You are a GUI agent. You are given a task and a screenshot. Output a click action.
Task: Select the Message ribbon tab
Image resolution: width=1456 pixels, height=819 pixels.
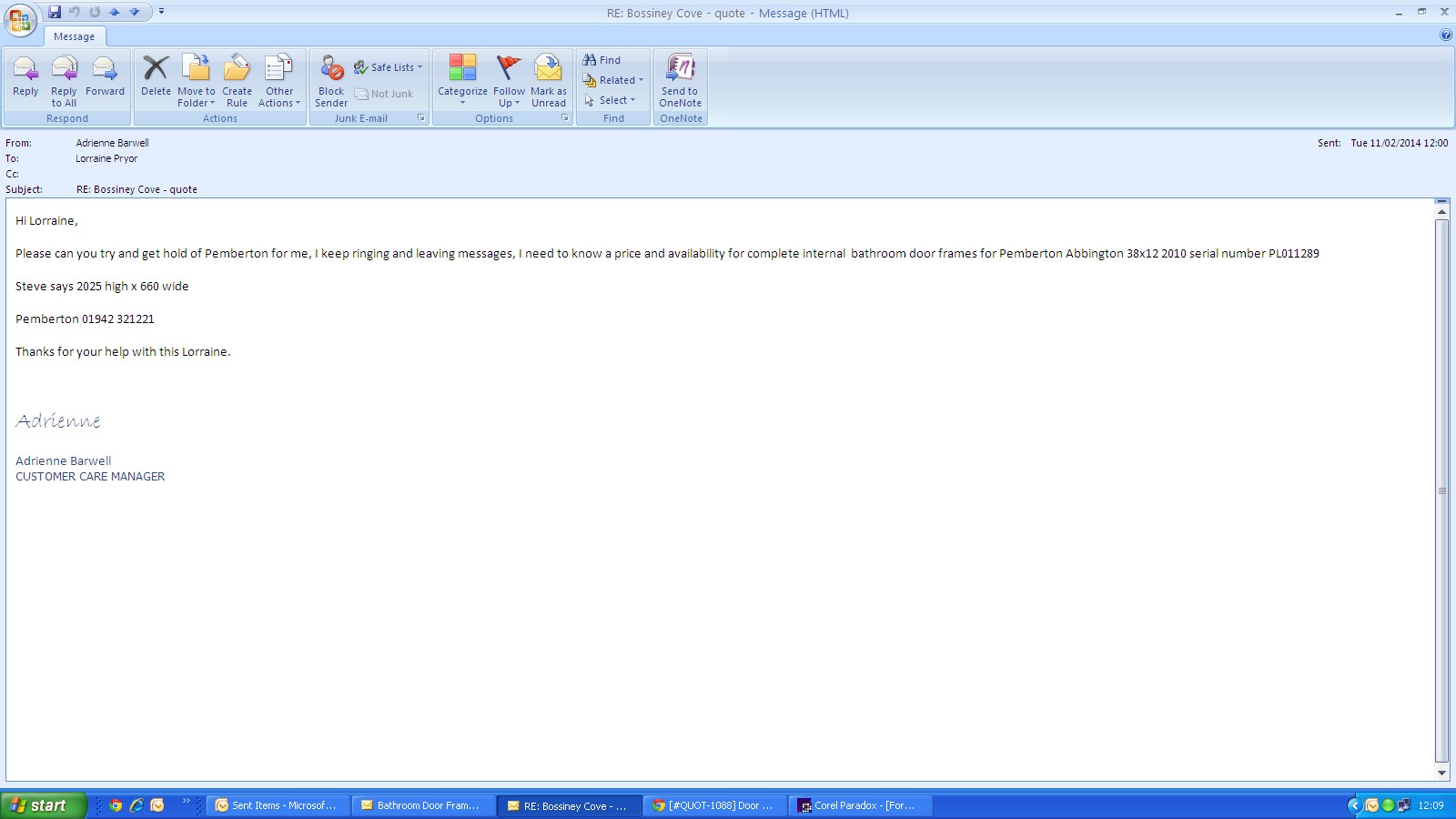[x=74, y=36]
